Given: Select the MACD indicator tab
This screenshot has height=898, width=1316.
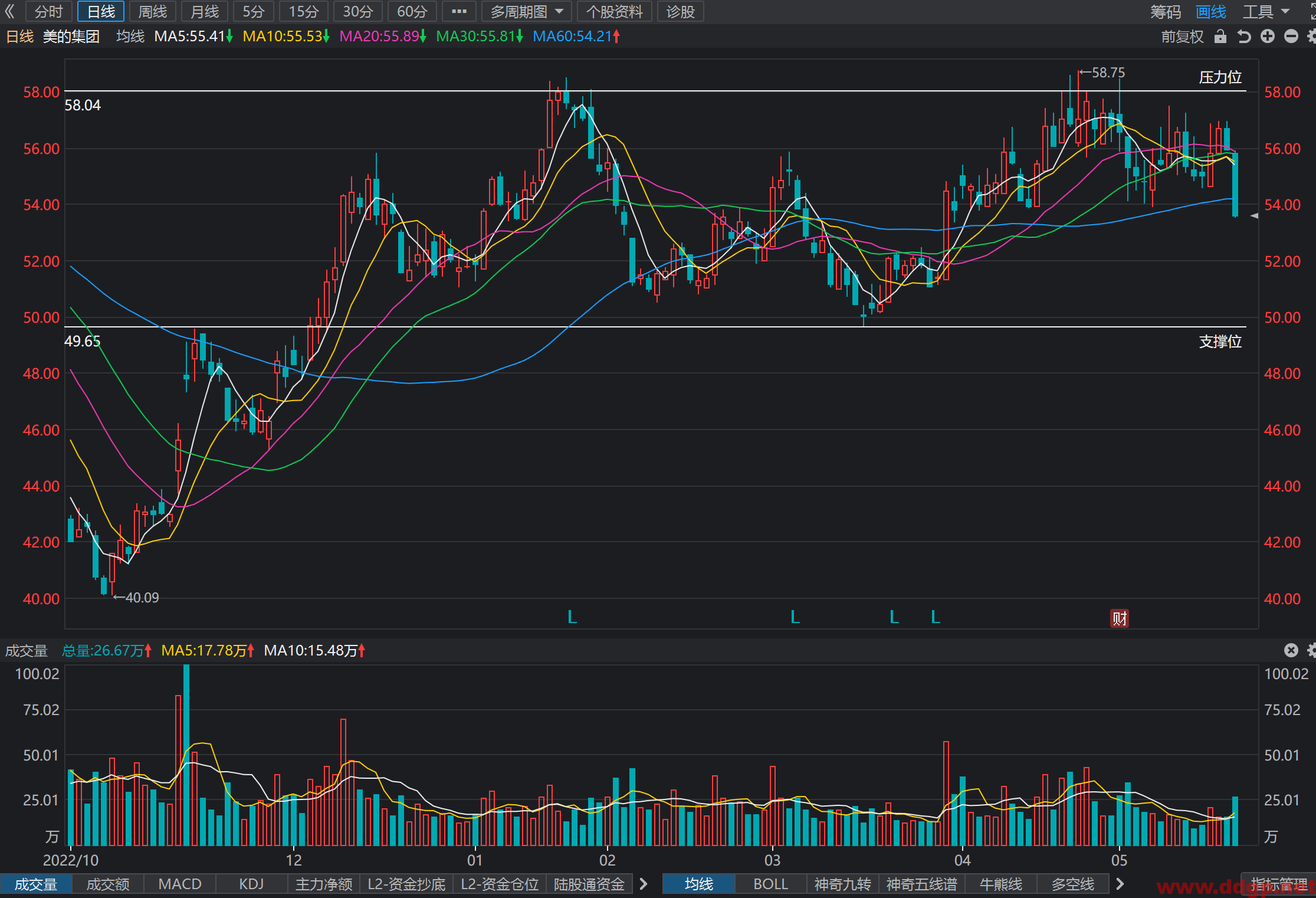Looking at the screenshot, I should [180, 884].
